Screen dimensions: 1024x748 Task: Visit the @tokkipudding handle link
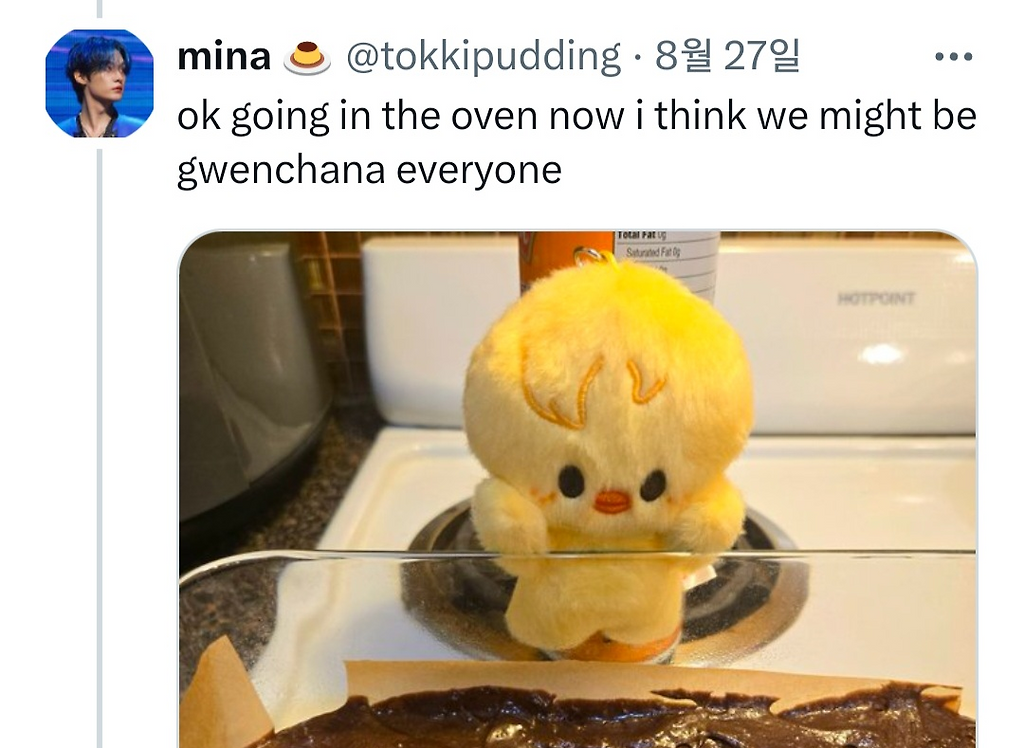(x=483, y=57)
